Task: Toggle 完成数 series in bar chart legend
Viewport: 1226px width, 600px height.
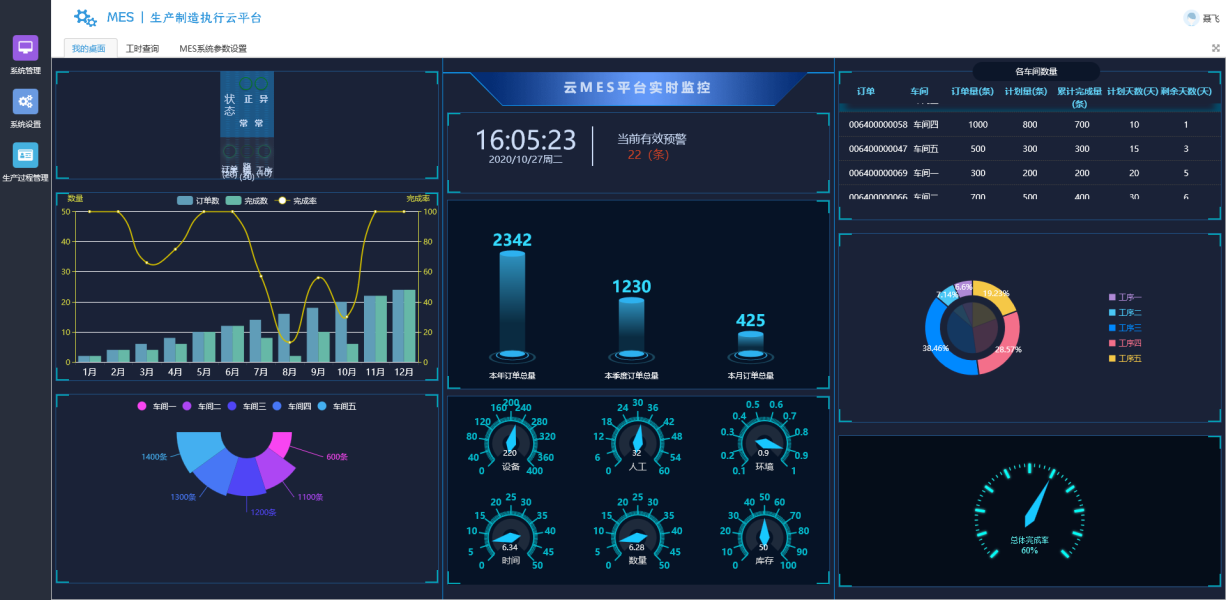Action: (x=239, y=201)
